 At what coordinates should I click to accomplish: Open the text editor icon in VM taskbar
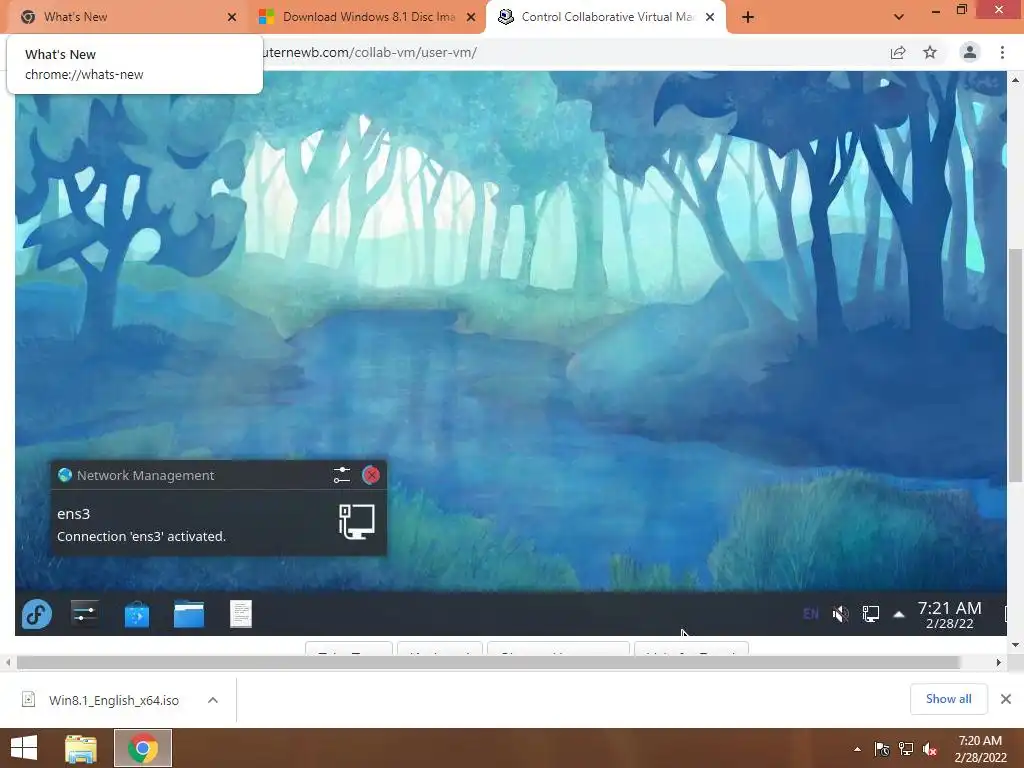coord(241,614)
